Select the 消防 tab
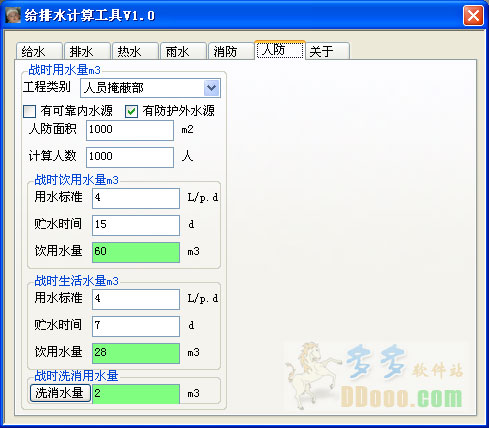 [x=231, y=51]
